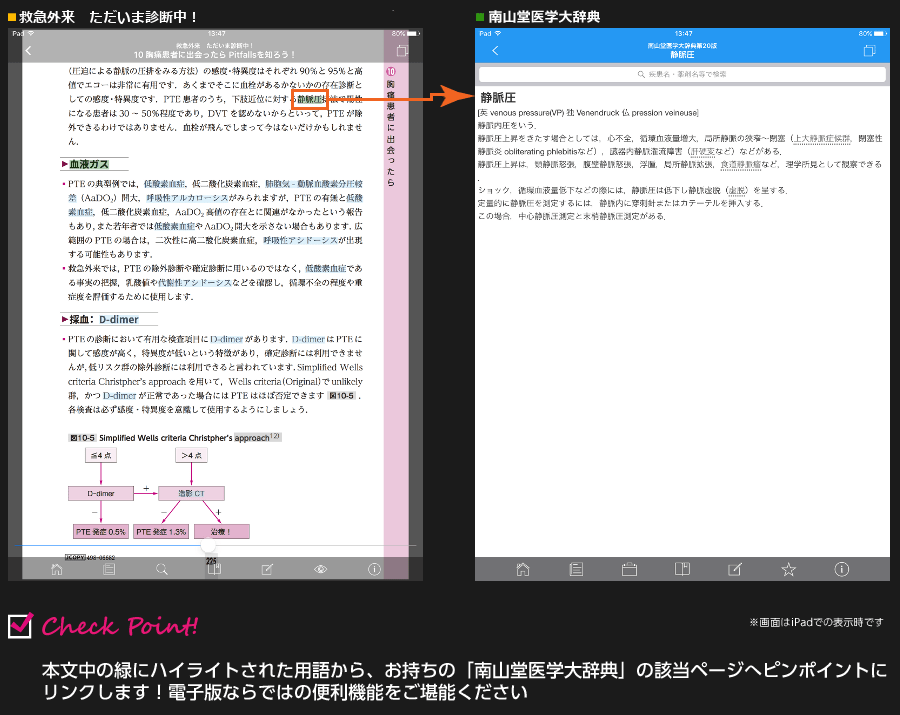Open the linked term 肝硬変
The width and height of the screenshot is (900, 715).
tap(701, 151)
